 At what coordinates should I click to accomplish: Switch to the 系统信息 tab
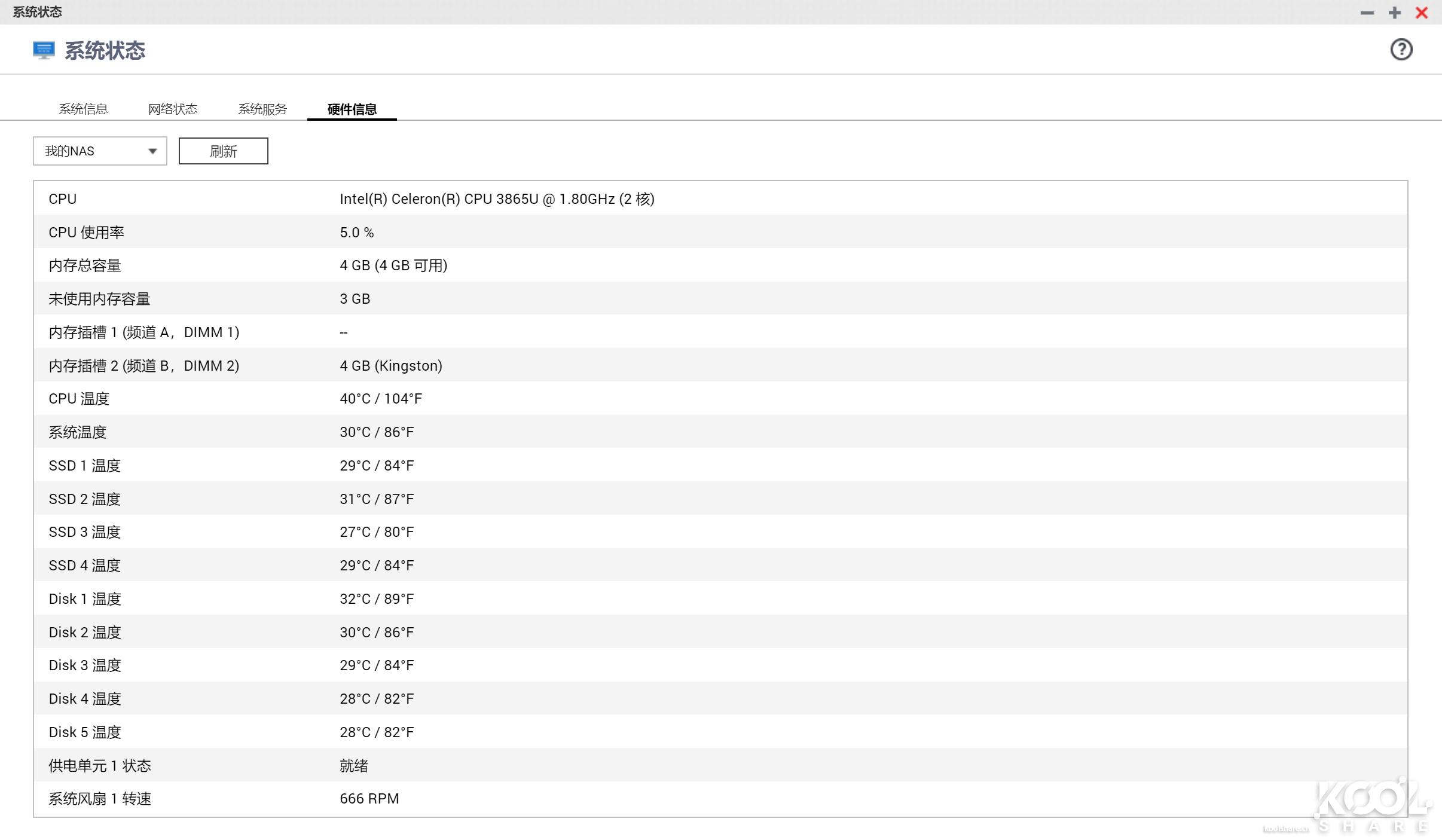[x=83, y=108]
